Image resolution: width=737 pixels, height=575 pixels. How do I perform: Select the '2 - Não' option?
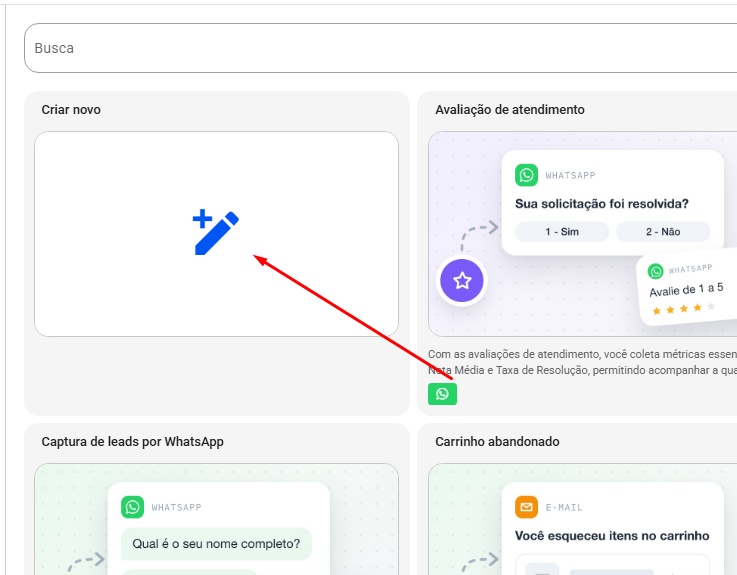[663, 232]
